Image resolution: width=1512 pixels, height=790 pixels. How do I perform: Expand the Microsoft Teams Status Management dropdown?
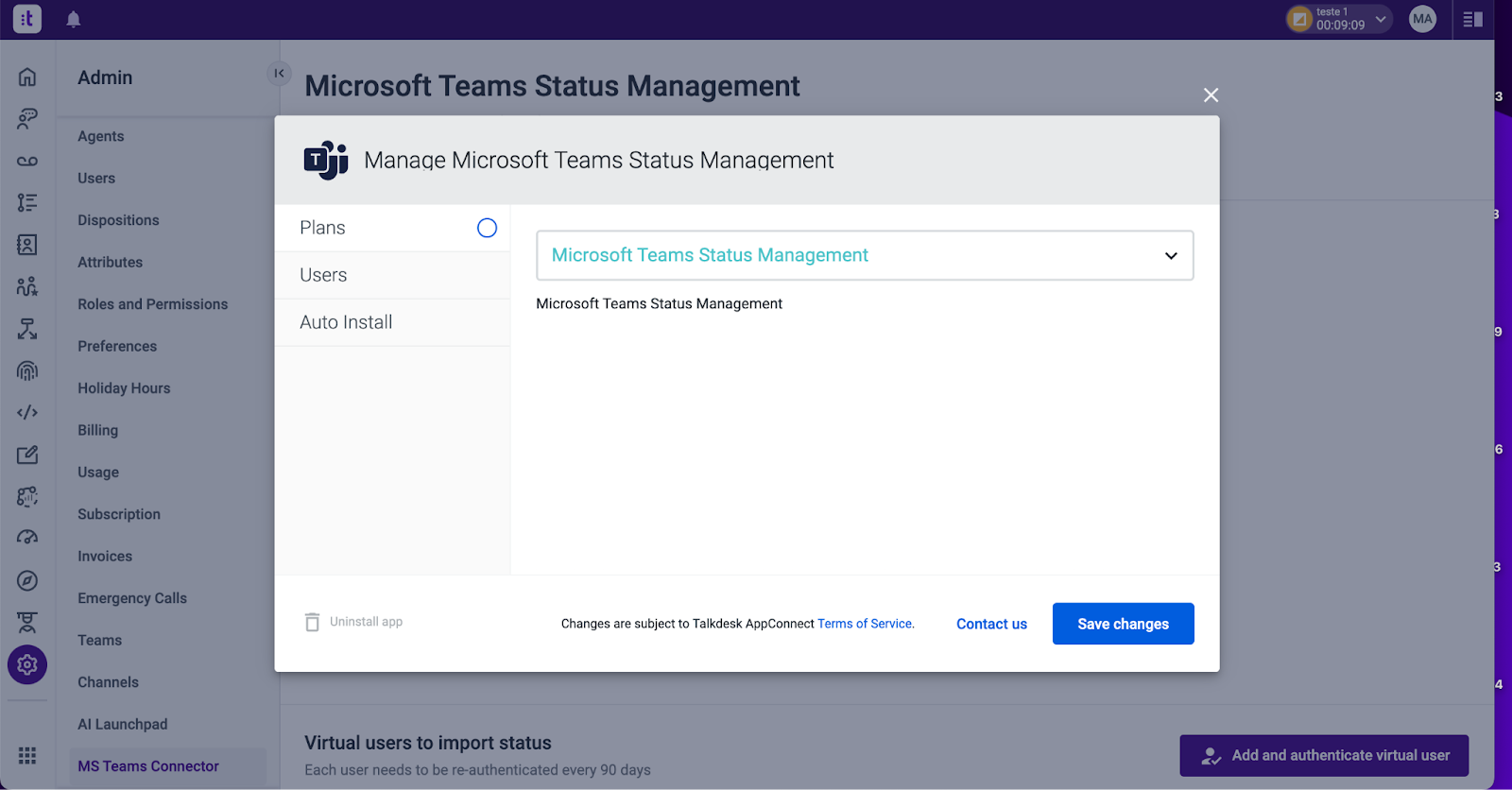865,255
